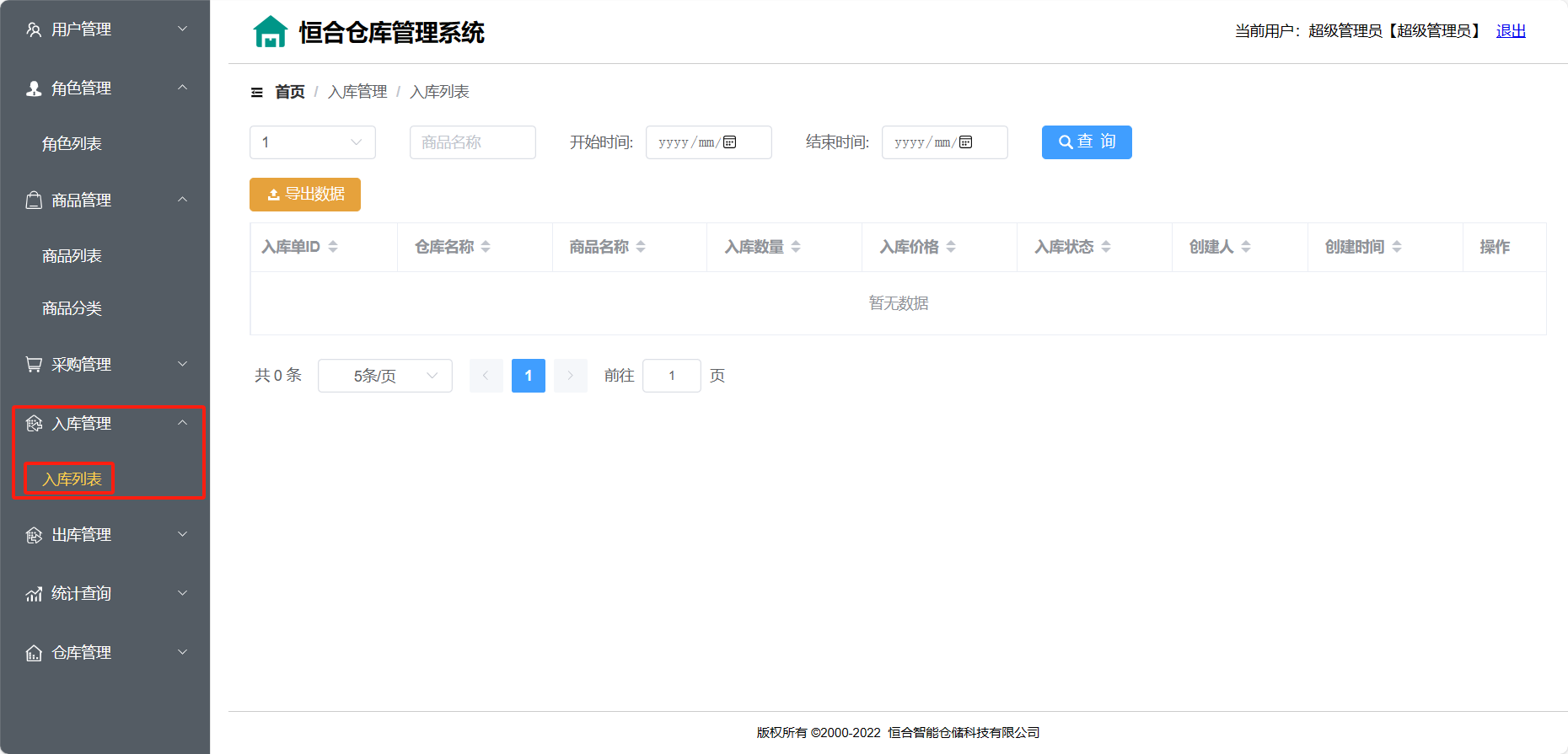Open the end time calendar picker icon
1568x754 pixels.
966,142
